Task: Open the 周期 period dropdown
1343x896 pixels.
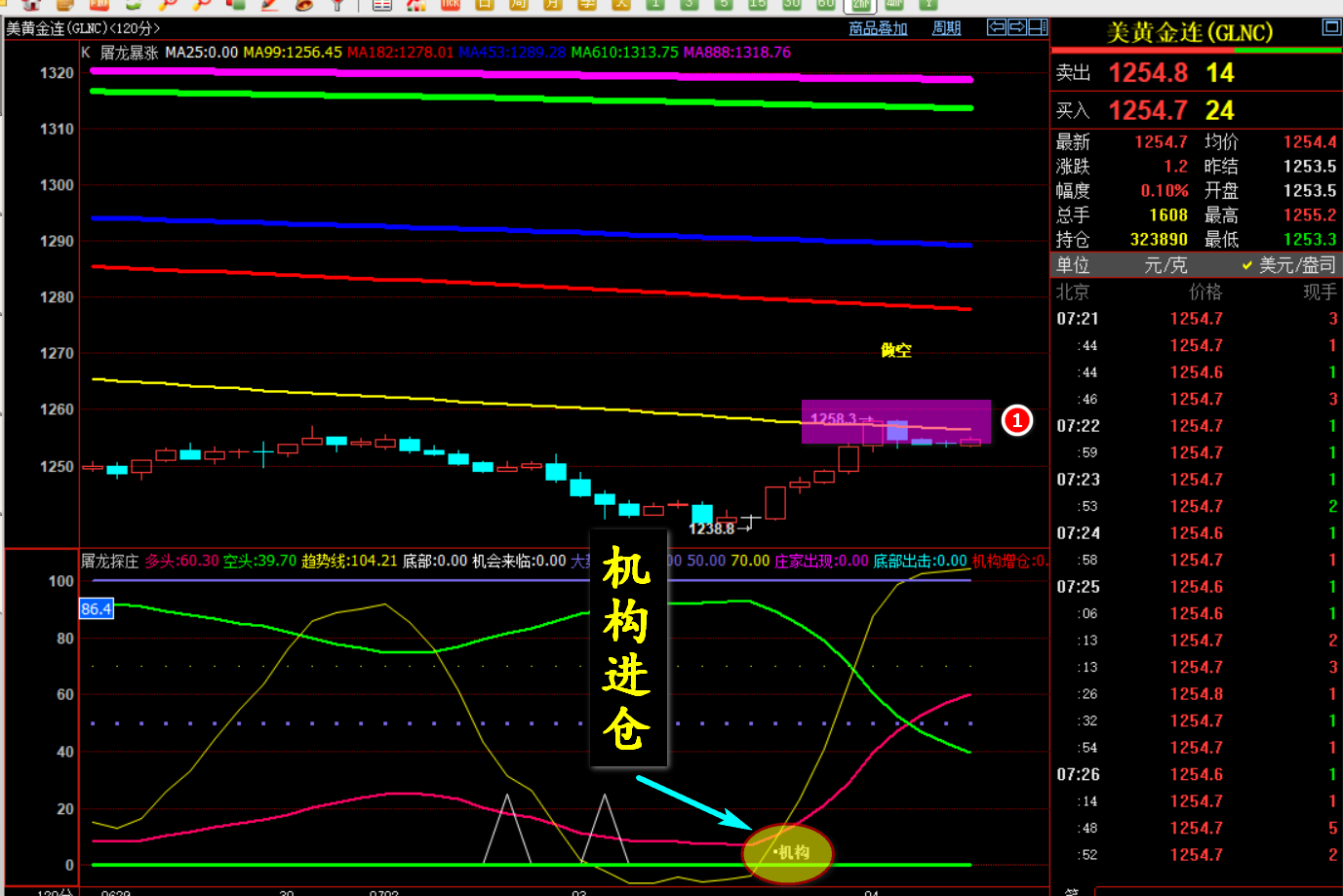Action: [946, 28]
